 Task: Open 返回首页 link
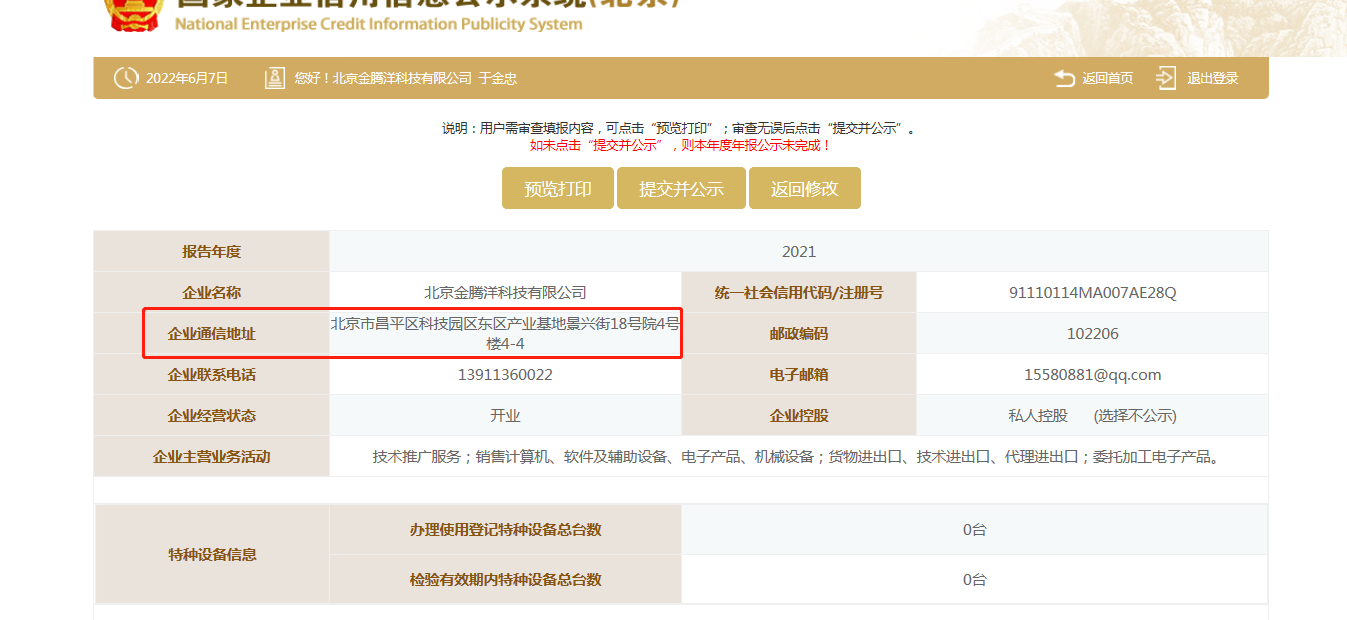point(1108,78)
